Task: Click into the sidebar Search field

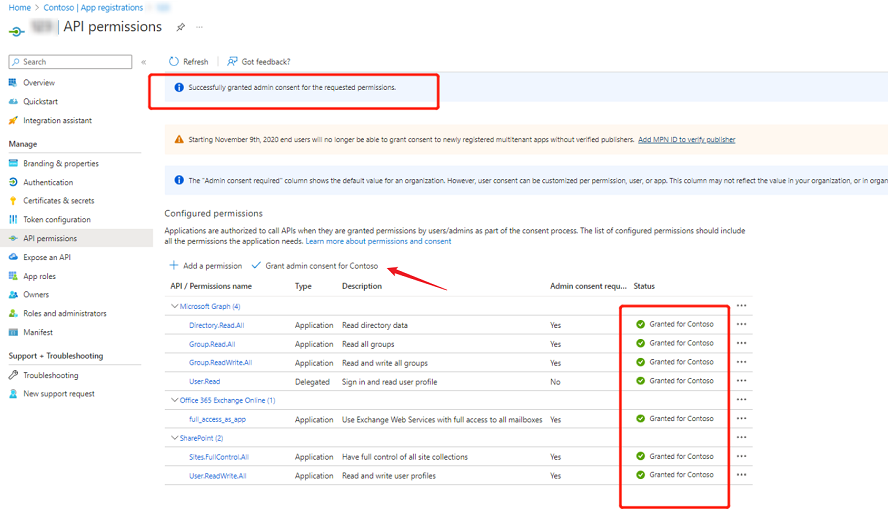Action: [74, 62]
